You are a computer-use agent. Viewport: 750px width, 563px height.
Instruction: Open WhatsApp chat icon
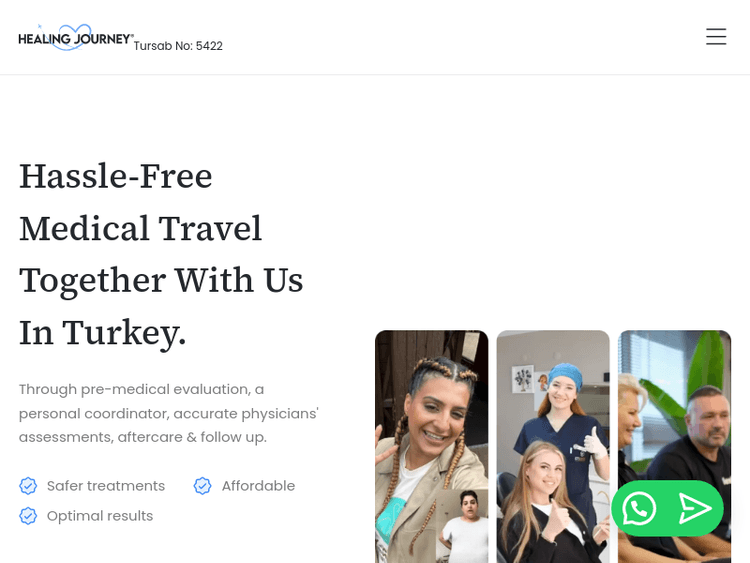click(x=639, y=508)
